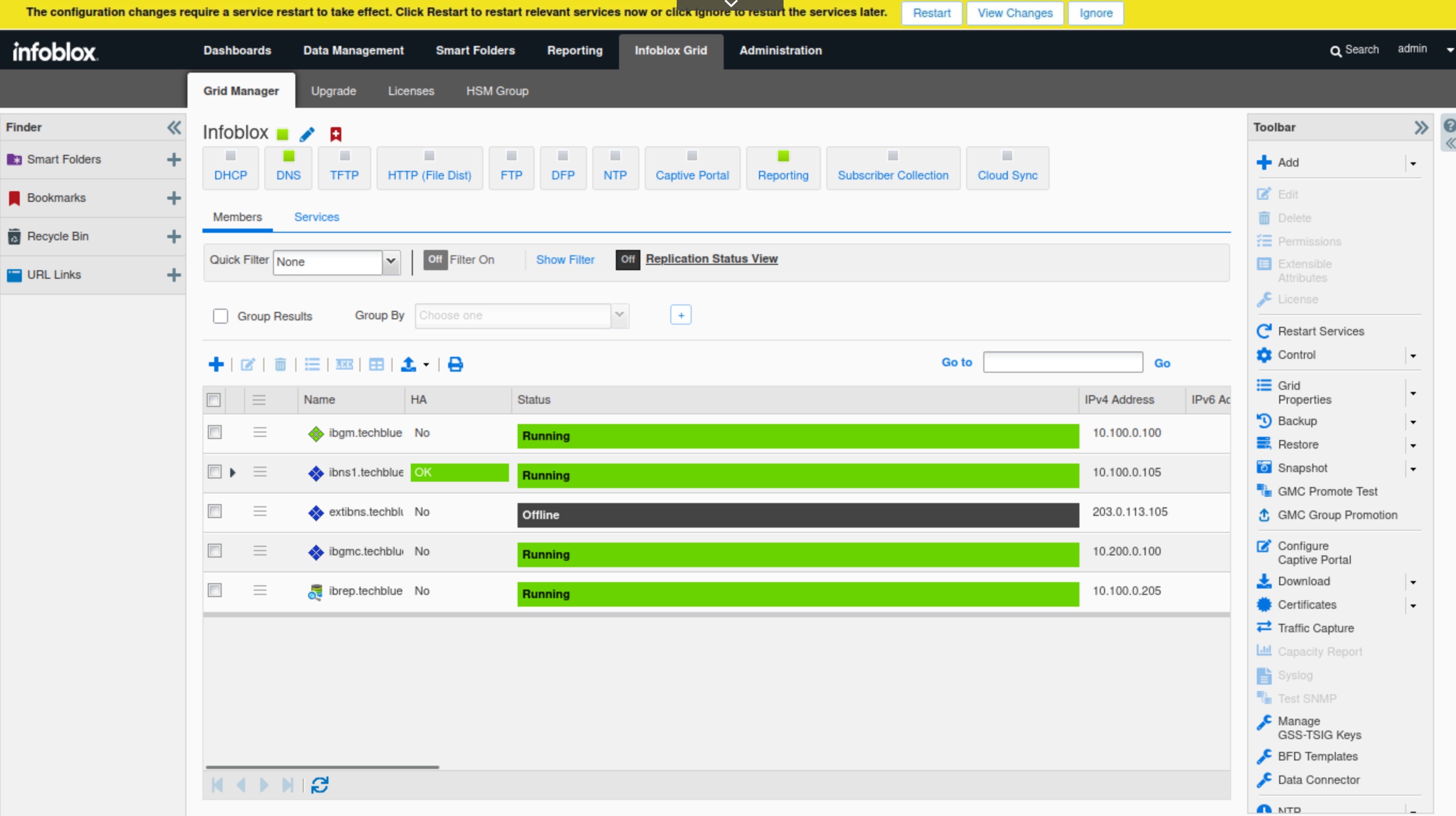Click the print icon in the grid toolbar
Screen dimensions: 1456x816
(455, 365)
